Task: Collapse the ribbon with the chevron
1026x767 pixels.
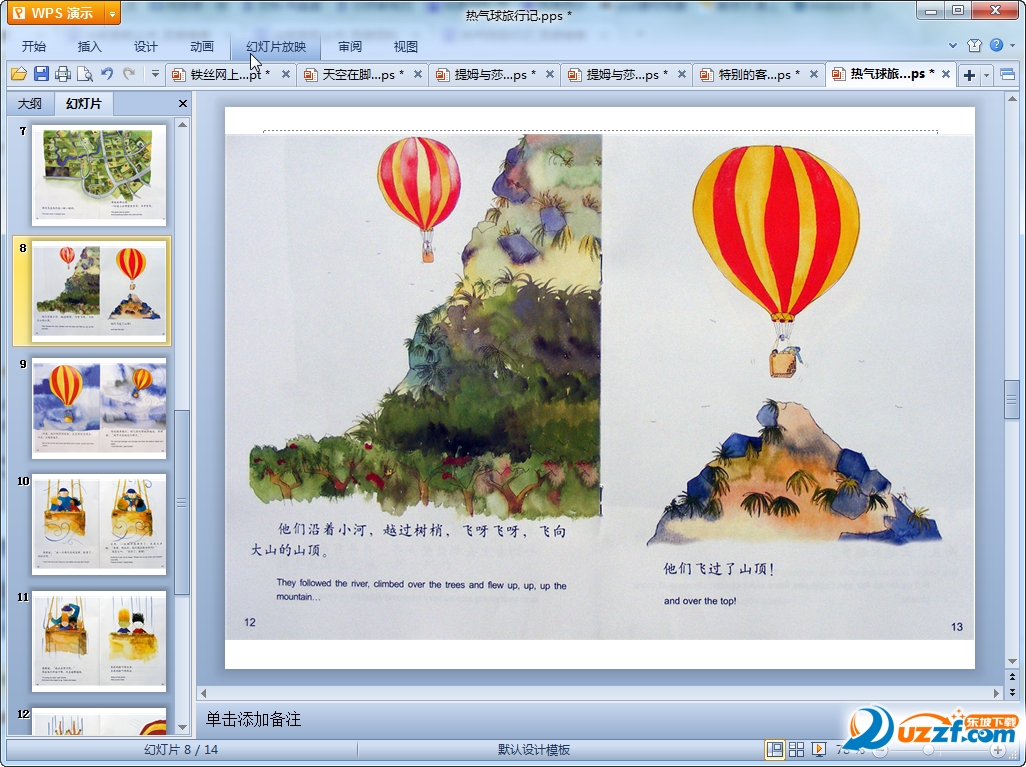Action: (953, 45)
